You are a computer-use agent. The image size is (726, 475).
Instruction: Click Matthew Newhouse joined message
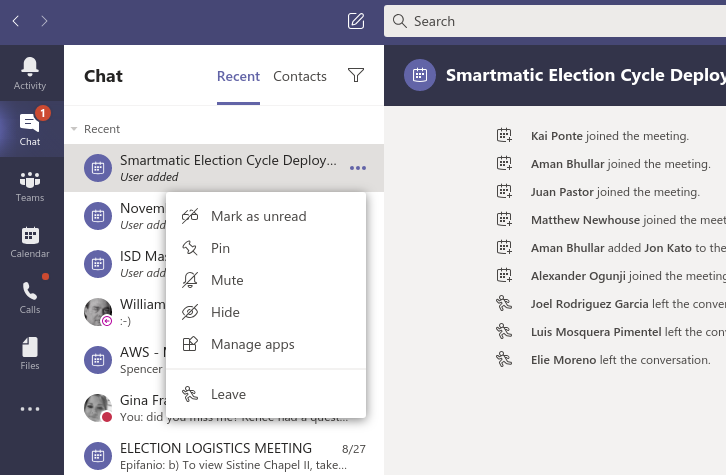pos(628,220)
